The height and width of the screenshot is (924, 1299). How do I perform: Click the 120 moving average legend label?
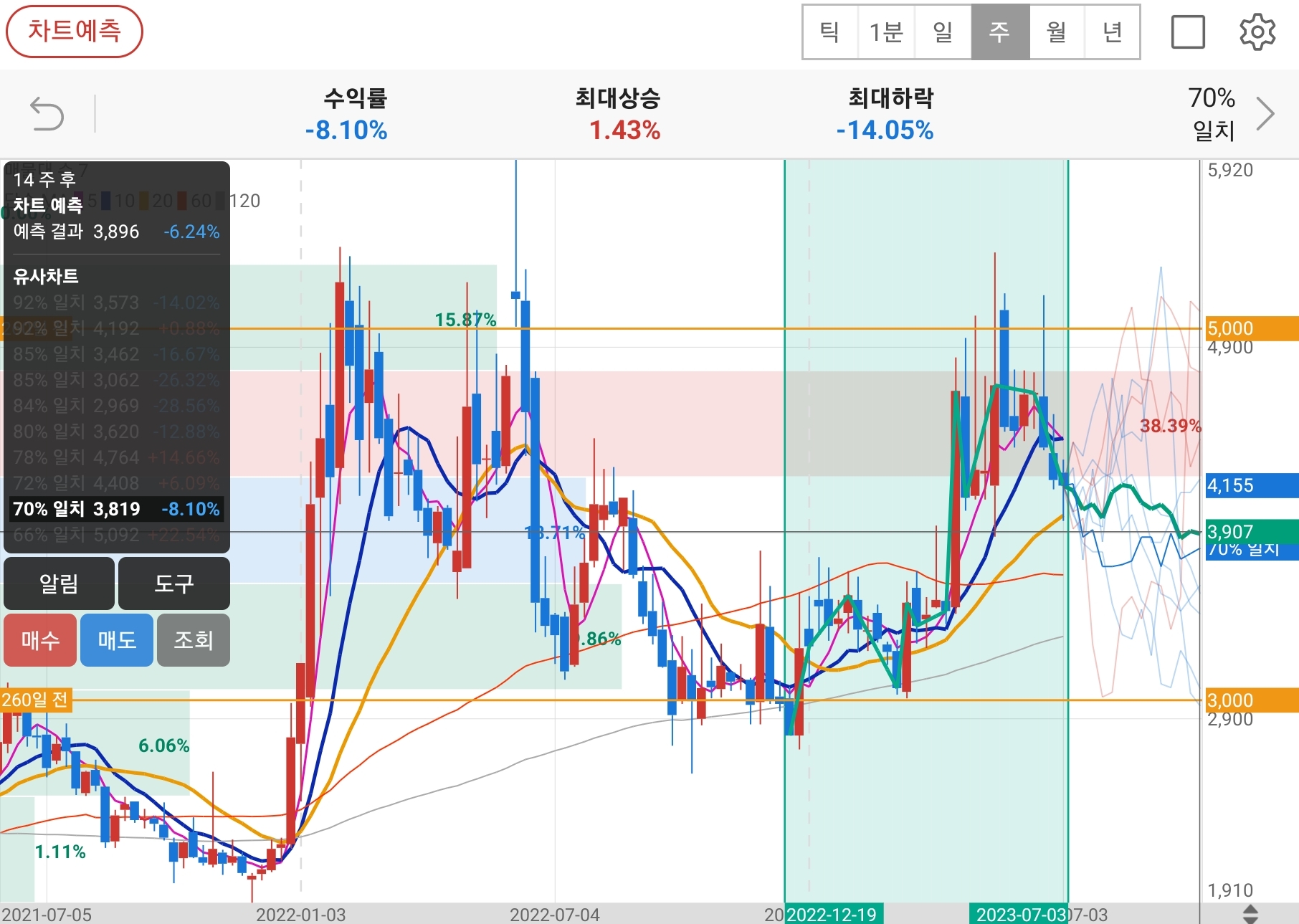coord(244,201)
